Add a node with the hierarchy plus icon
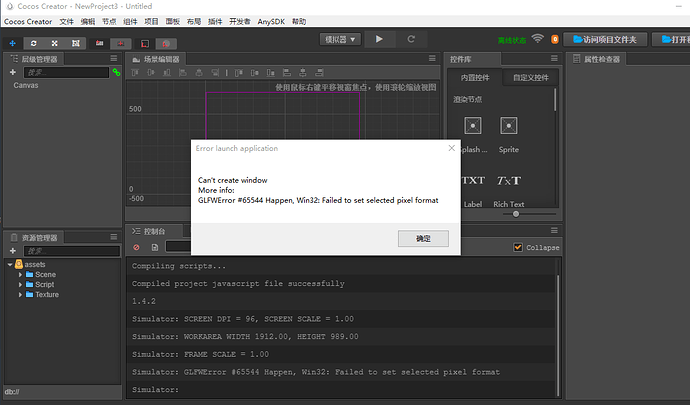The width and height of the screenshot is (690, 405). click(13, 72)
